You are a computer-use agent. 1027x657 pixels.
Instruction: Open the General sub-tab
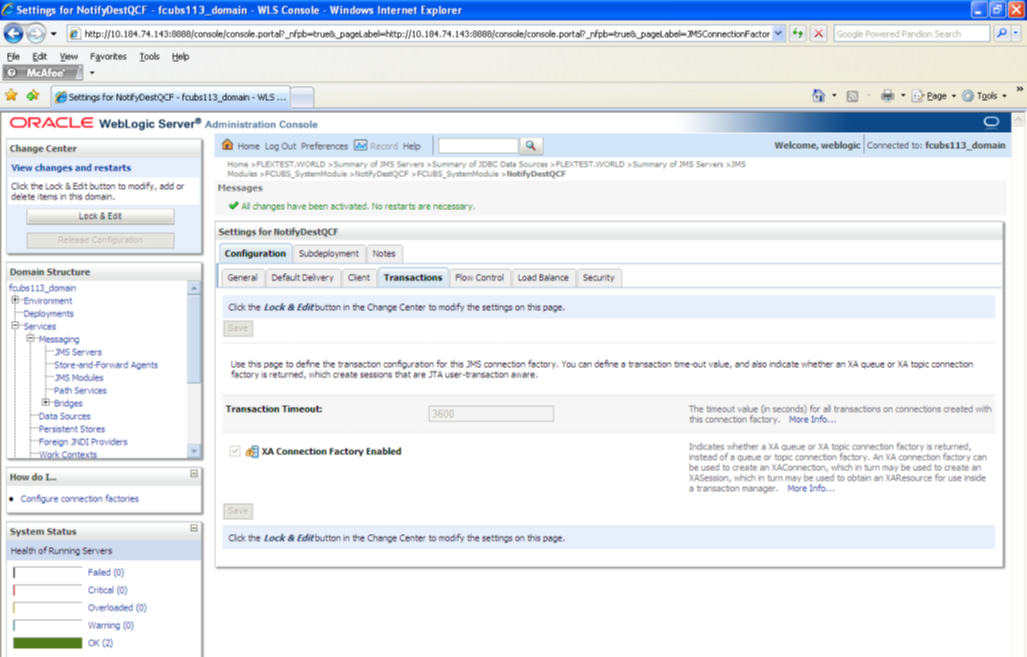click(x=242, y=278)
